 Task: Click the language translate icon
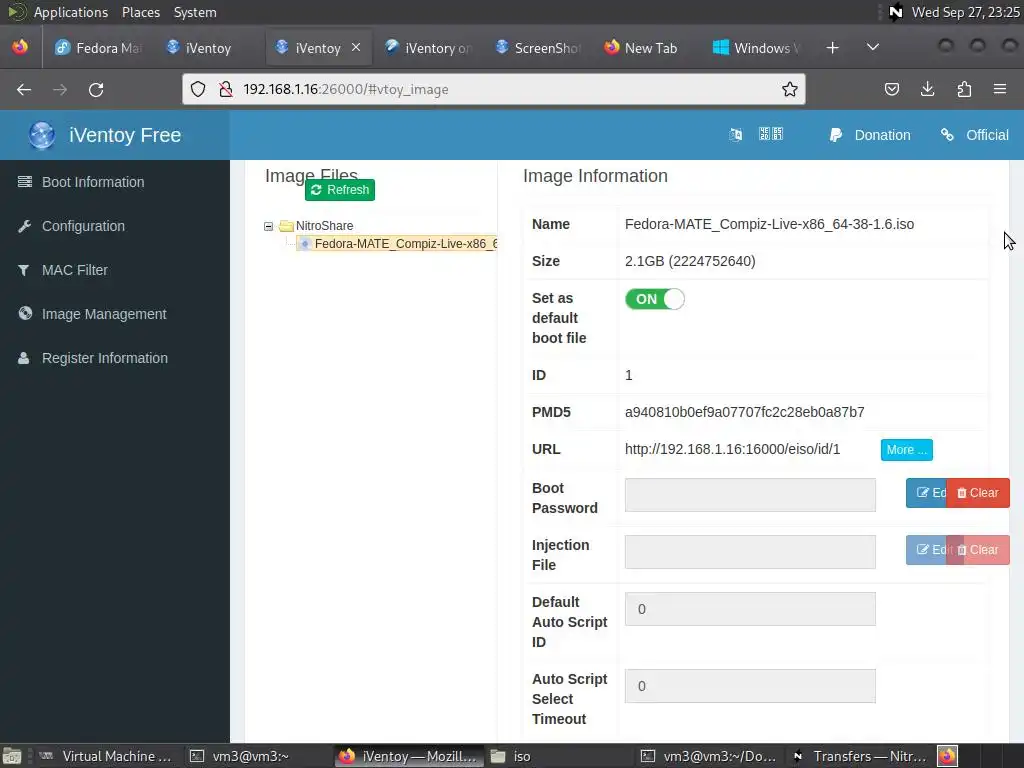(735, 135)
